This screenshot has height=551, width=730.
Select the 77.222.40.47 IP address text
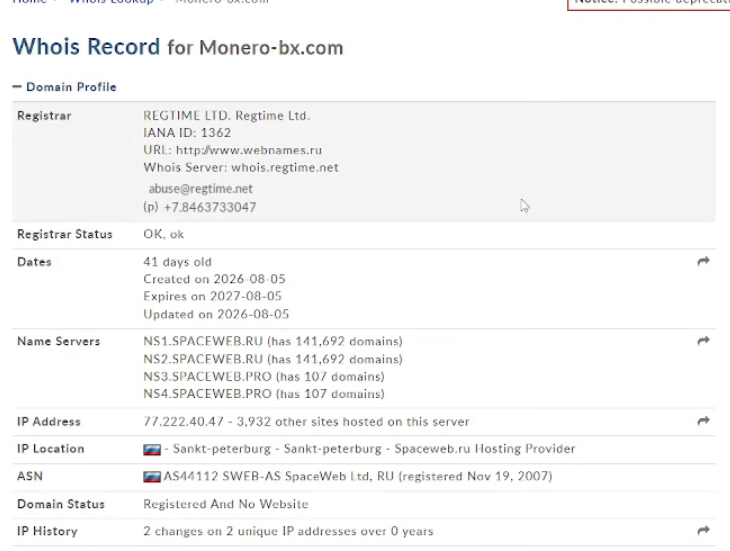coord(183,422)
